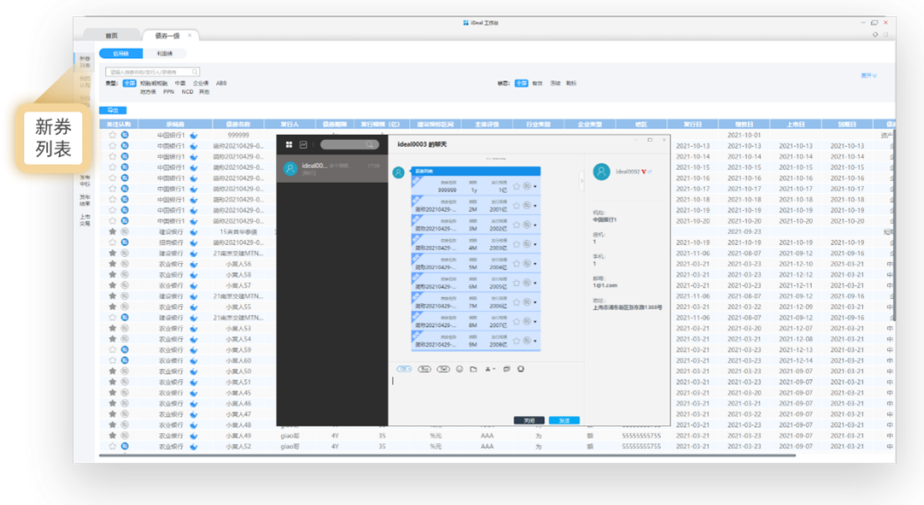The width and height of the screenshot is (924, 505).
Task: Open dropdown arrow on the 1y chat card
Action: pyautogui.click(x=535, y=187)
